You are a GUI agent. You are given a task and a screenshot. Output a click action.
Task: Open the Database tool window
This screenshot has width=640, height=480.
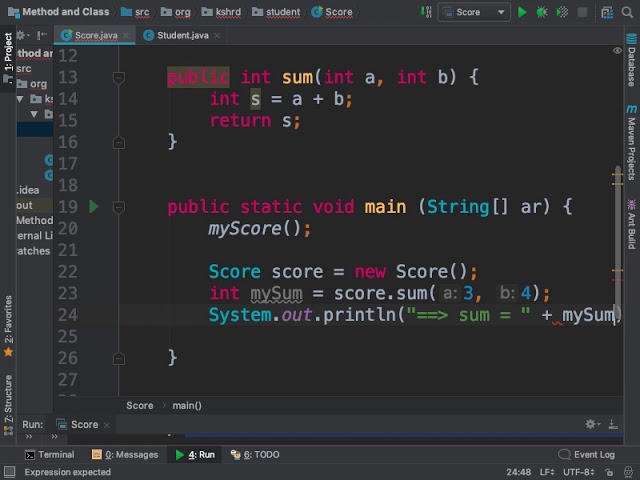coord(631,60)
